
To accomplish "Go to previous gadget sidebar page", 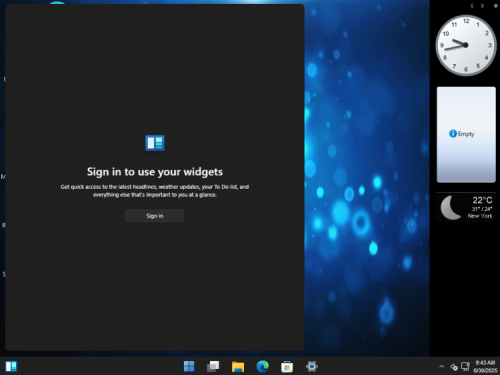I will tap(472, 6).
